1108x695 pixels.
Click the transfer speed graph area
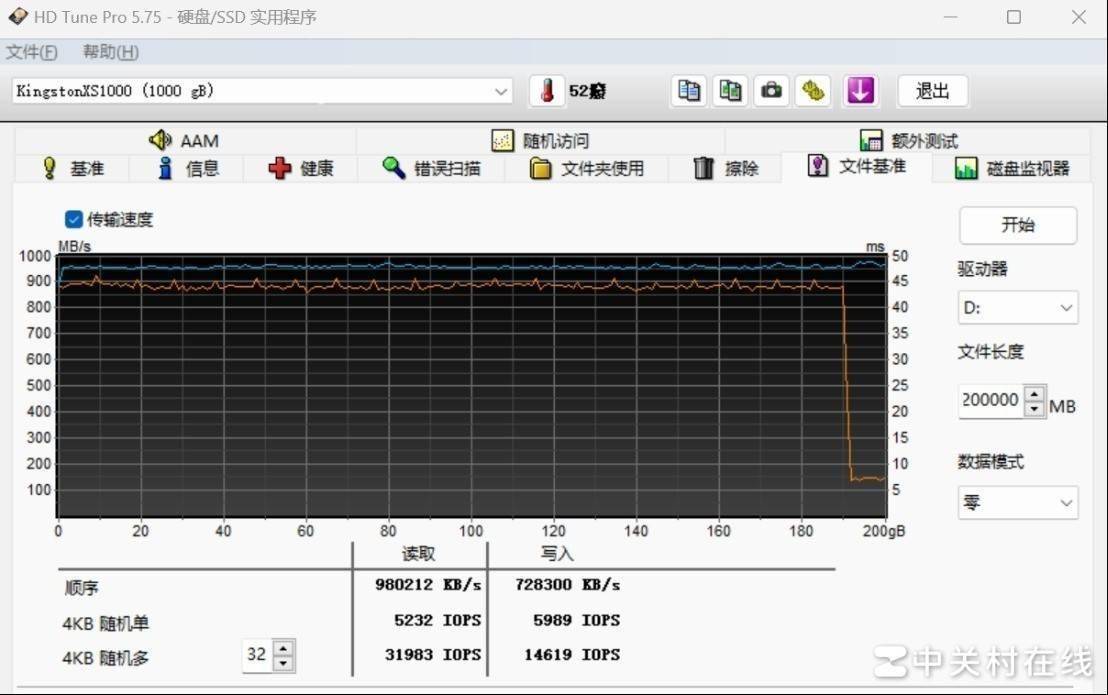click(x=471, y=386)
